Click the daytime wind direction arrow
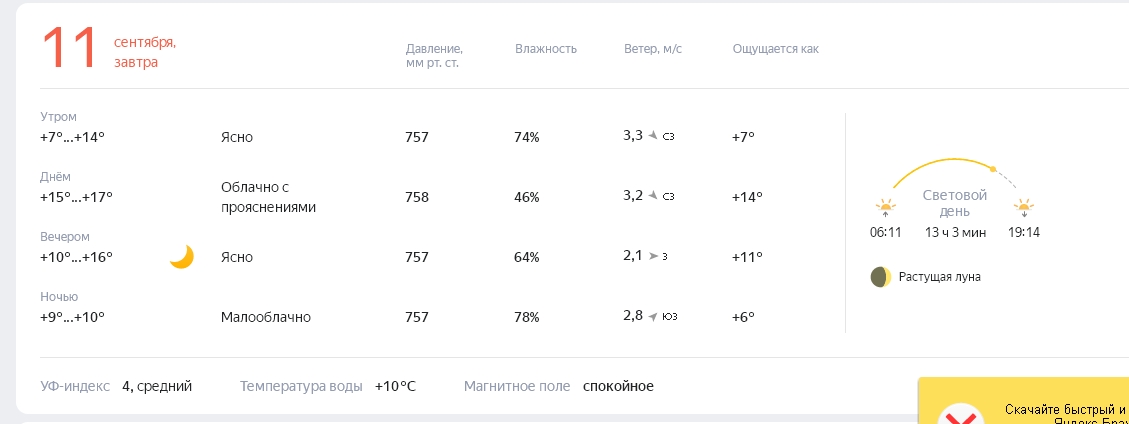 click(654, 195)
